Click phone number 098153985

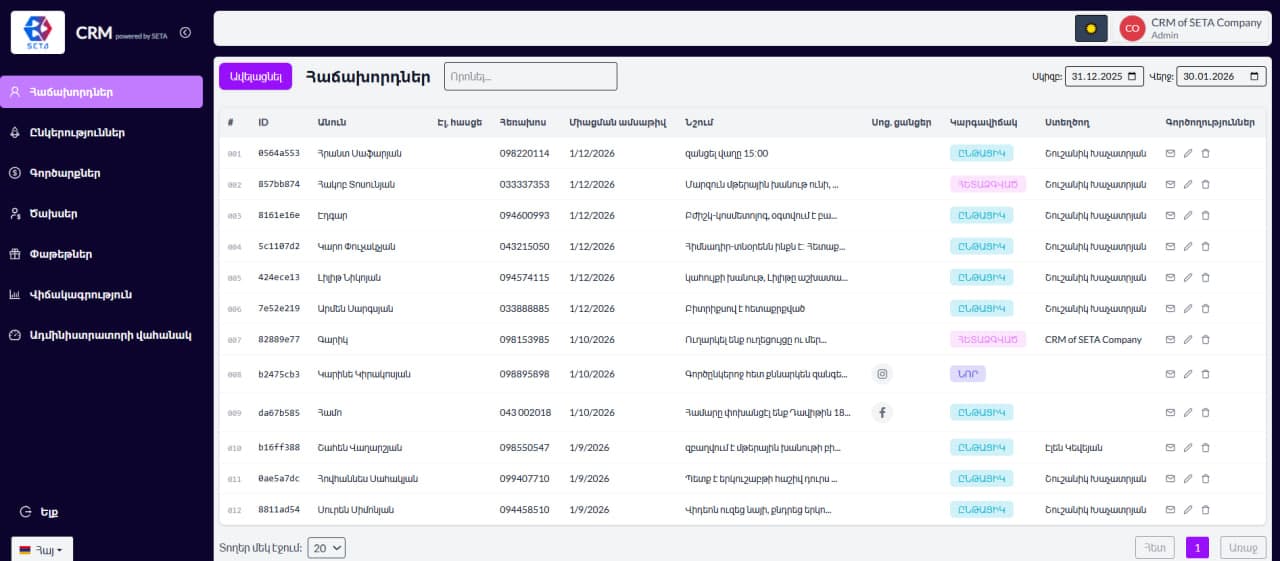[x=524, y=339]
